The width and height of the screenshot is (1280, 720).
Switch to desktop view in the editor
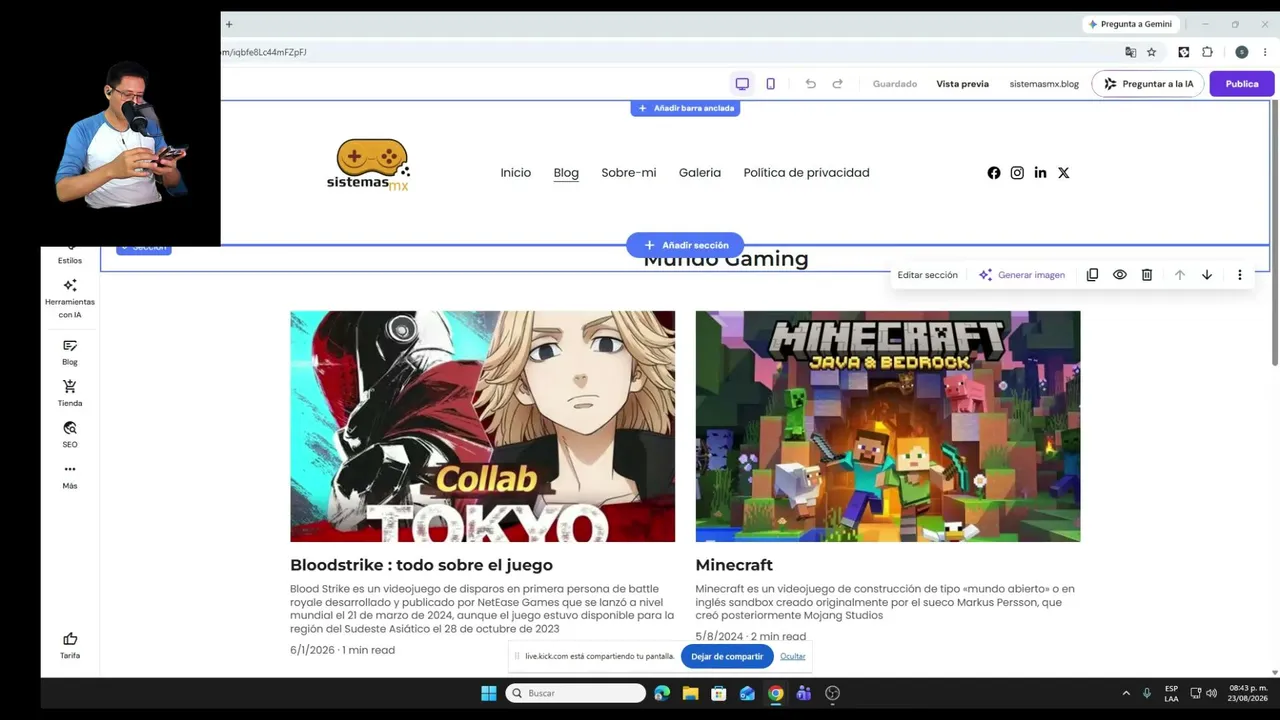[742, 84]
